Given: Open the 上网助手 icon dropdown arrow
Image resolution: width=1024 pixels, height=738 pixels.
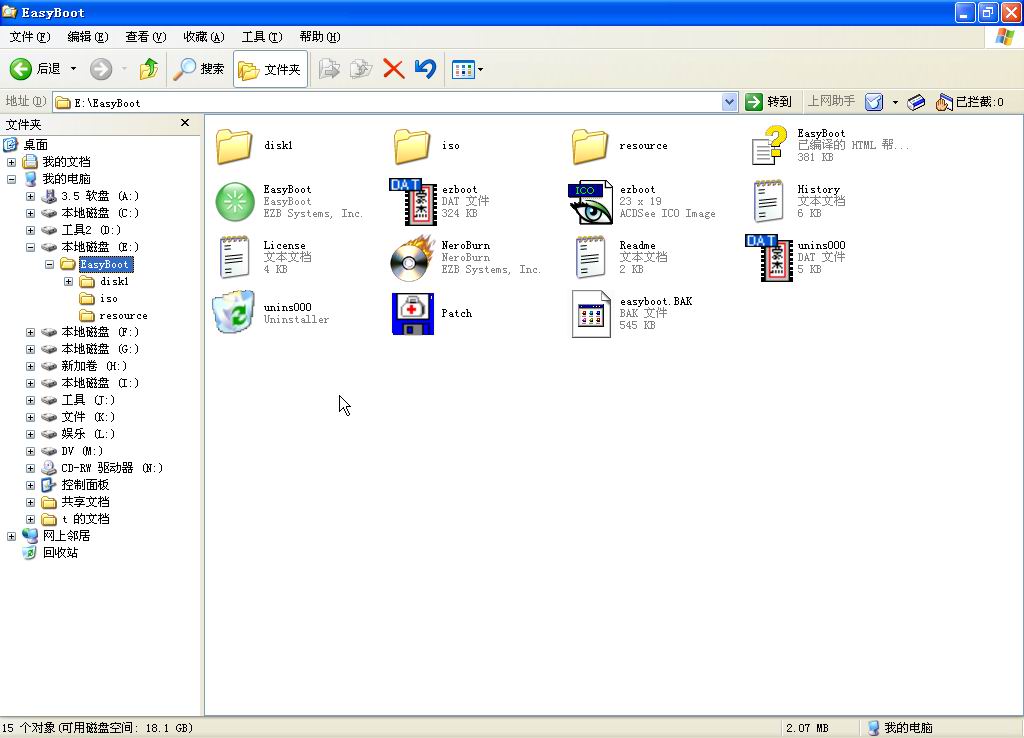Looking at the screenshot, I should pyautogui.click(x=895, y=103).
